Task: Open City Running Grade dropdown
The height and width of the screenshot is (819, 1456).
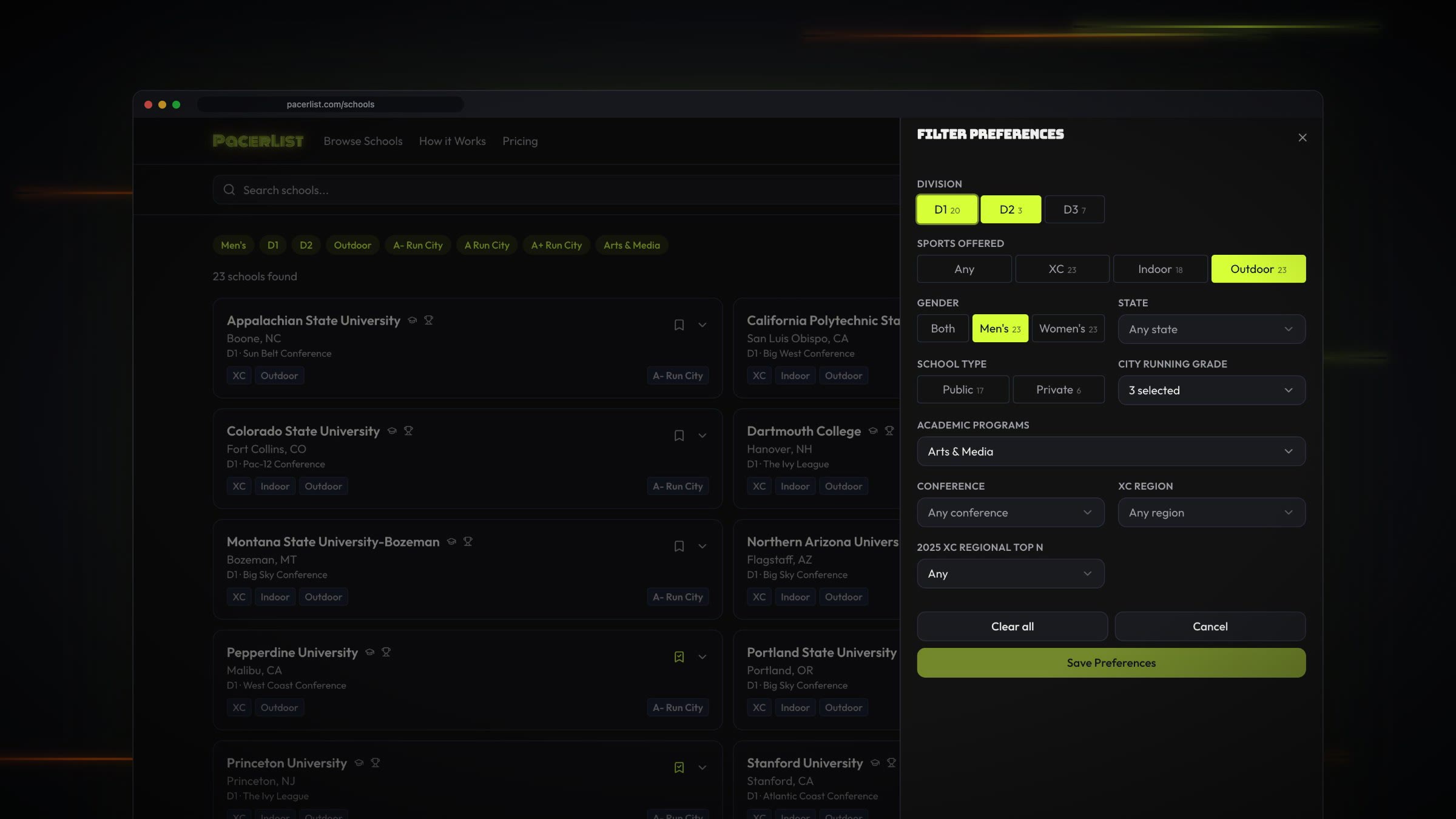Action: [x=1212, y=390]
